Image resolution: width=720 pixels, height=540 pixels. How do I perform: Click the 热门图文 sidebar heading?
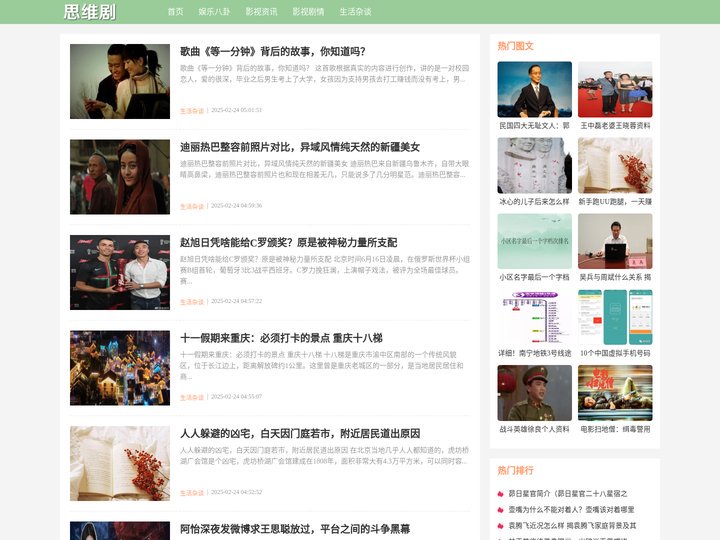tap(516, 46)
